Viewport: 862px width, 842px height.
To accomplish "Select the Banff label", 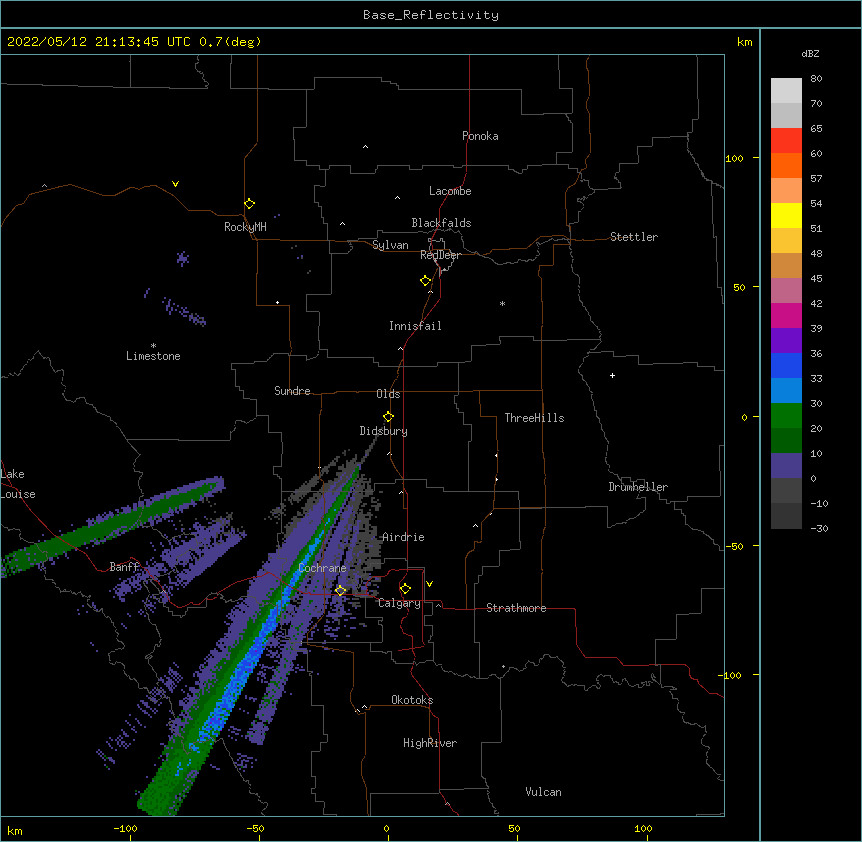I will tap(124, 567).
